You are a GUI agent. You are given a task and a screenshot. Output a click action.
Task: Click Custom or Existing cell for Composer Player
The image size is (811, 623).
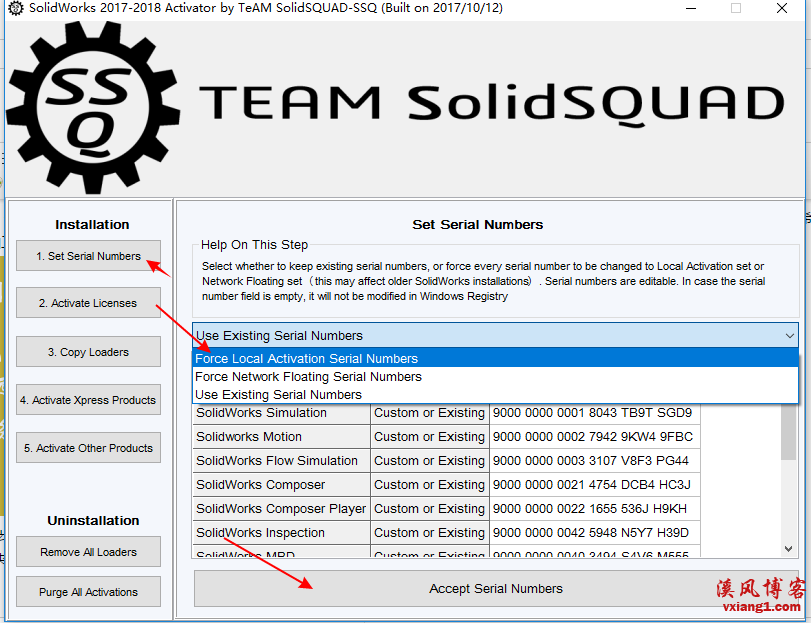coord(429,508)
